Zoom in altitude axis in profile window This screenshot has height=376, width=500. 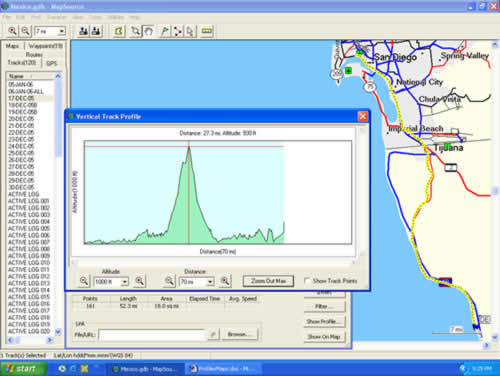(140, 281)
